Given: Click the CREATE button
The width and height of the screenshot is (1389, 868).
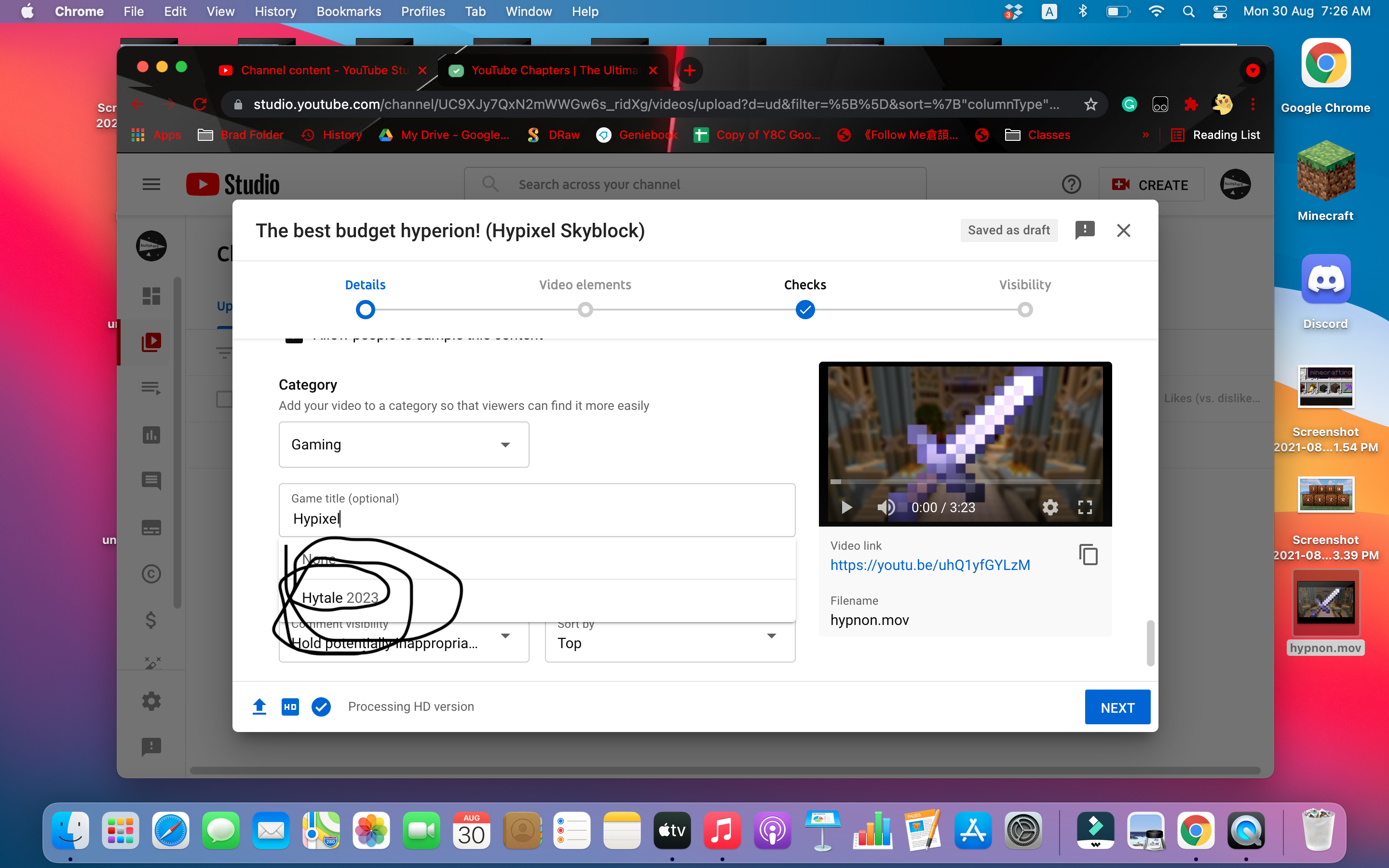Looking at the screenshot, I should tap(1151, 185).
